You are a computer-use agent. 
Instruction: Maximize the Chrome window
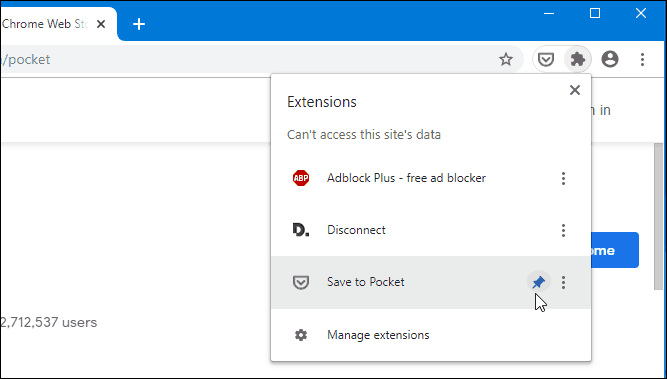pos(595,13)
